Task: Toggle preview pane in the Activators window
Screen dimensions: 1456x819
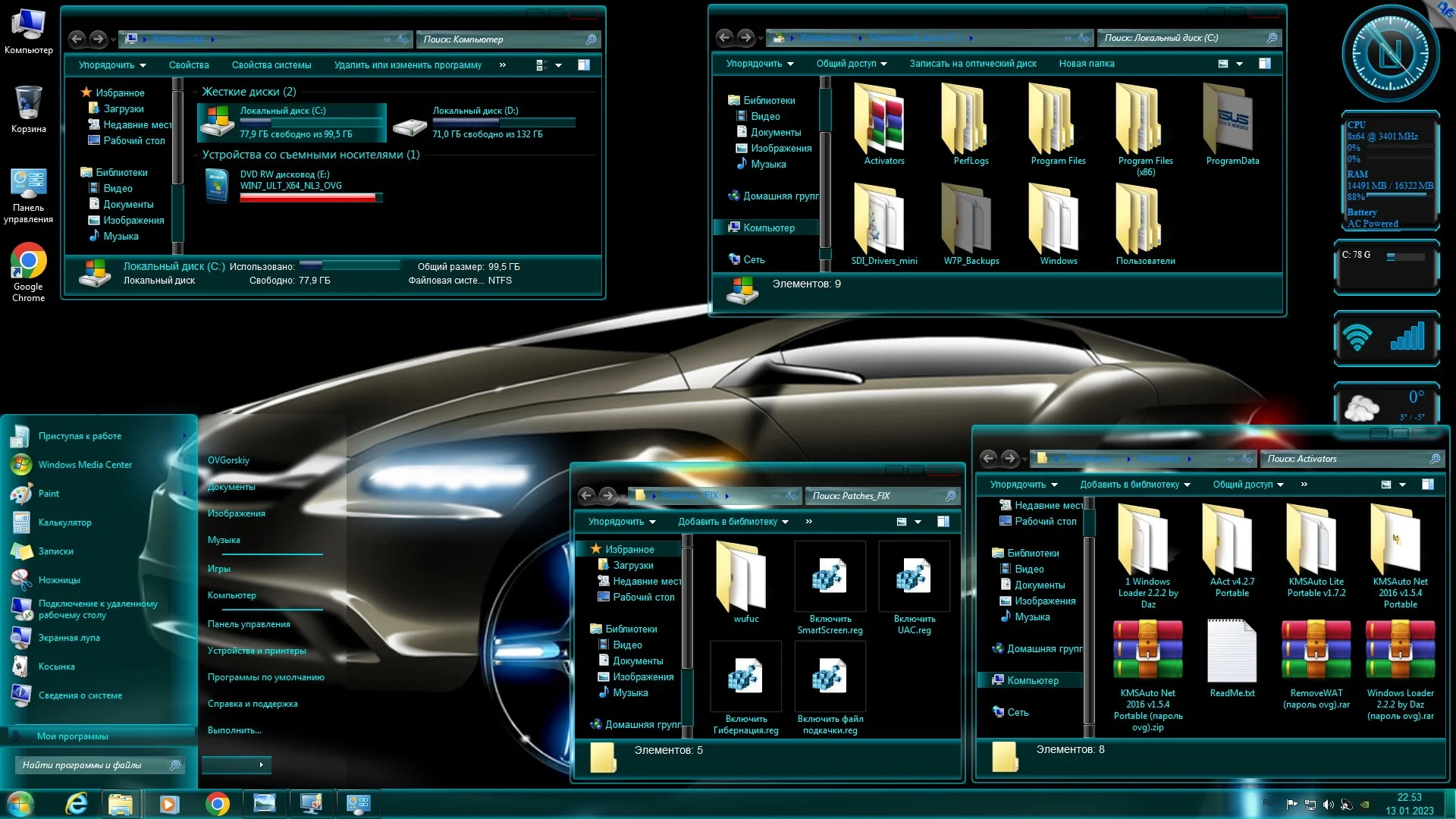Action: pos(1428,485)
